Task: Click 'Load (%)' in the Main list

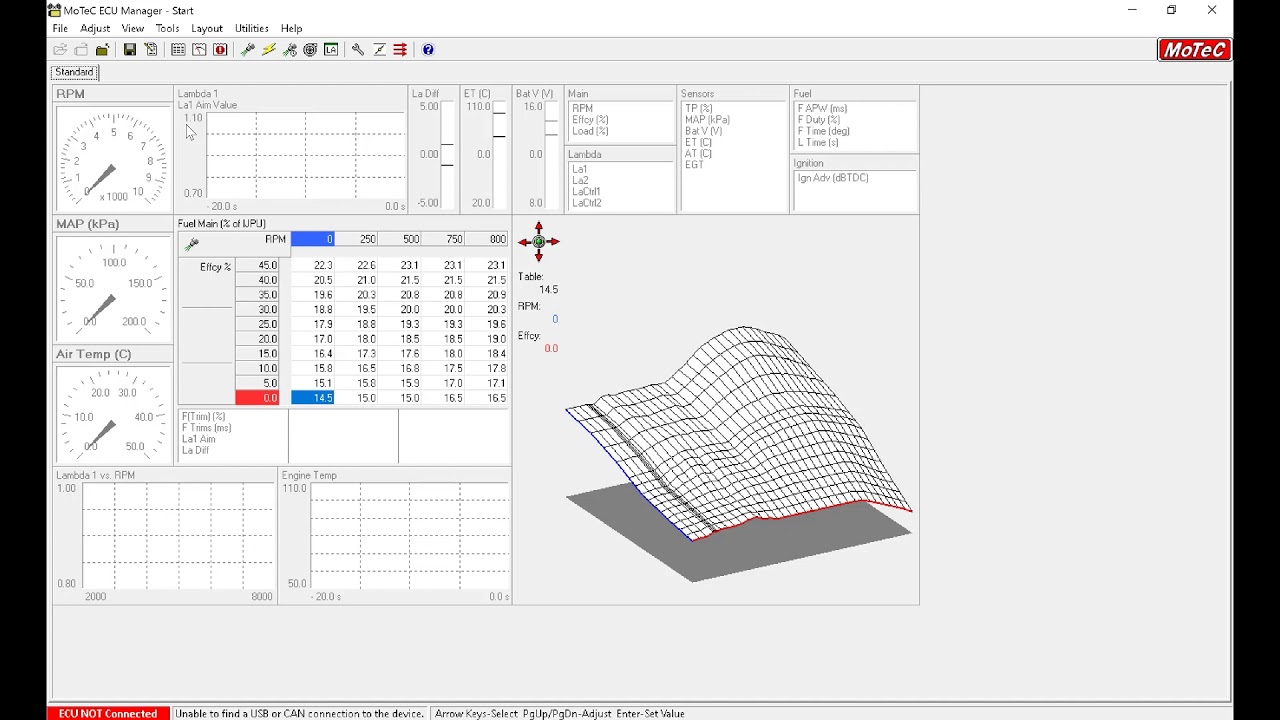Action: (590, 131)
